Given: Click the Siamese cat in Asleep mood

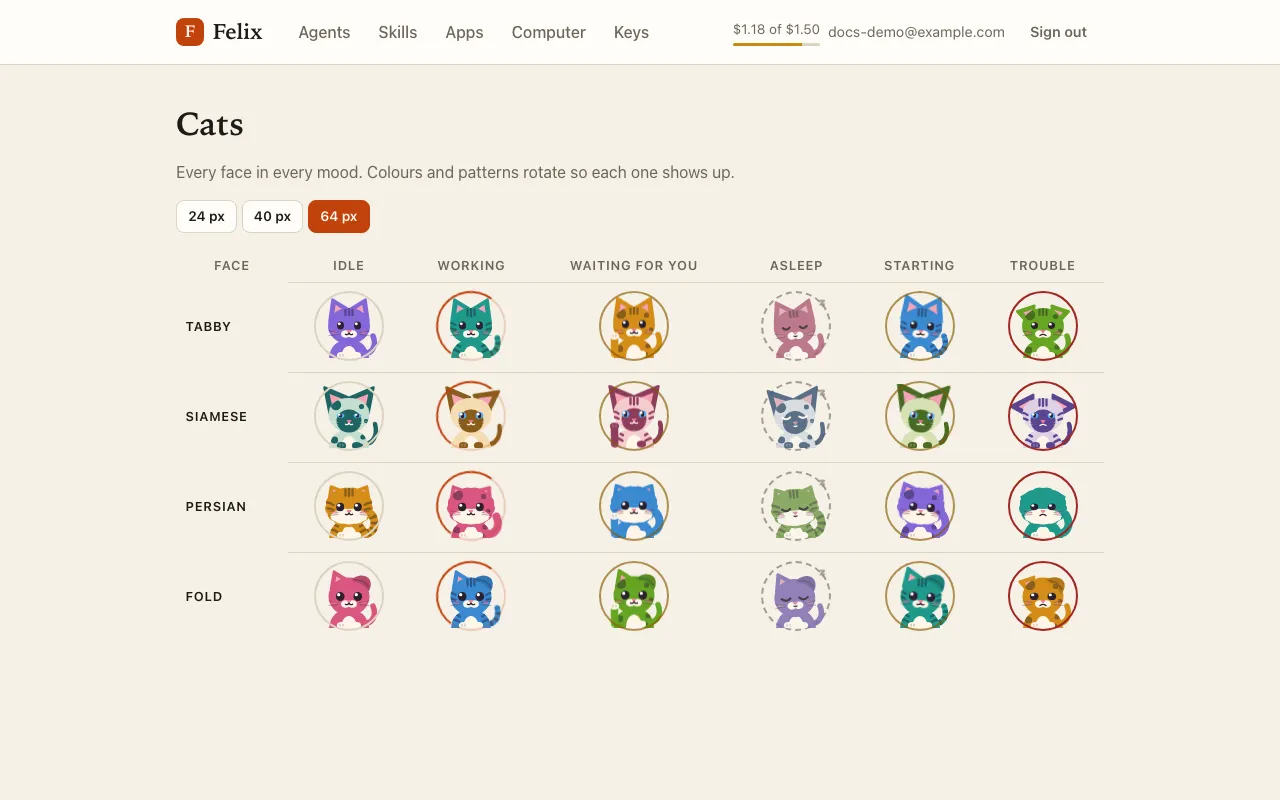Looking at the screenshot, I should 796,416.
